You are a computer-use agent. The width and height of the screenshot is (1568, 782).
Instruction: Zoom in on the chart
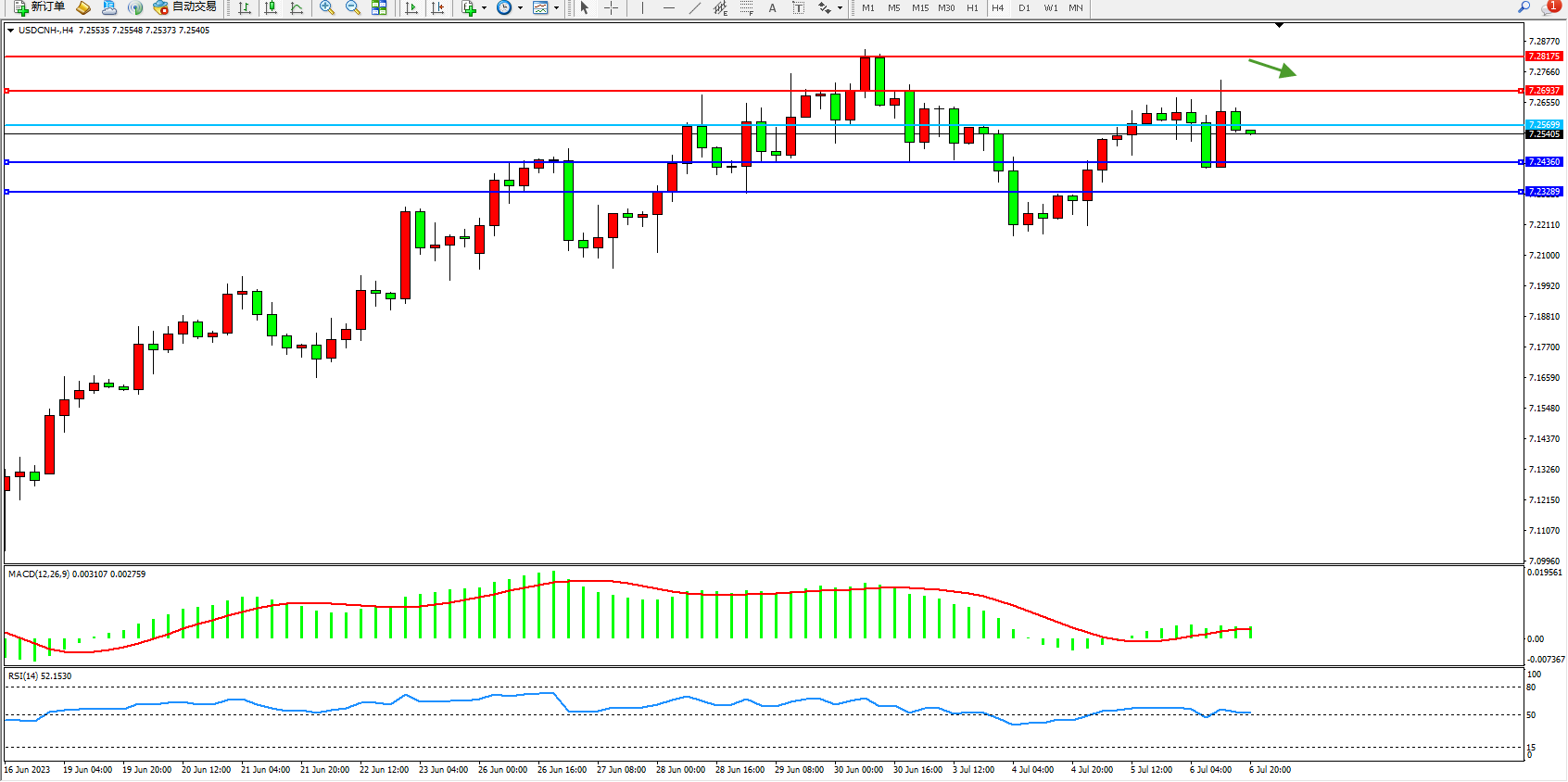pyautogui.click(x=327, y=7)
